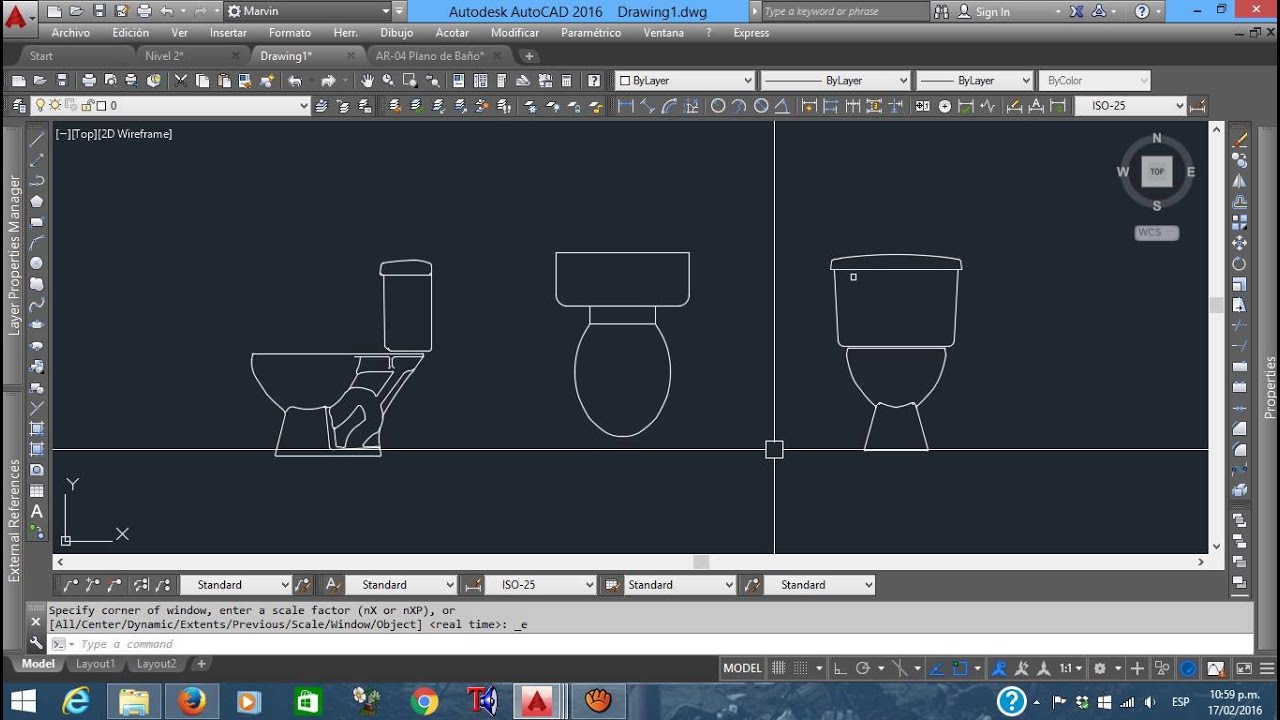Select the Polygon tool in the draw toolbar
Screen dimensions: 1280x720
pos(37,201)
